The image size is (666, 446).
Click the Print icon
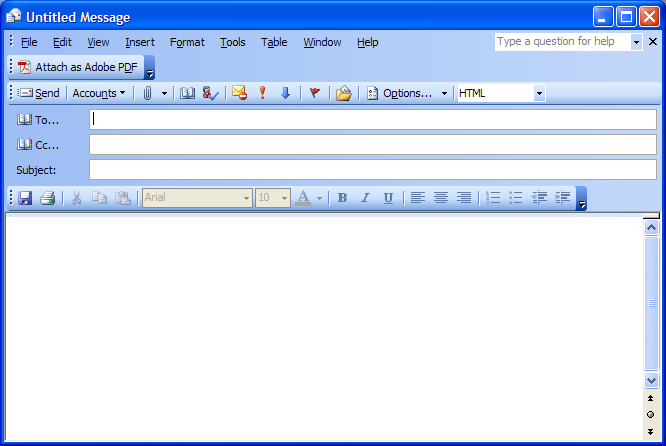pos(48,198)
